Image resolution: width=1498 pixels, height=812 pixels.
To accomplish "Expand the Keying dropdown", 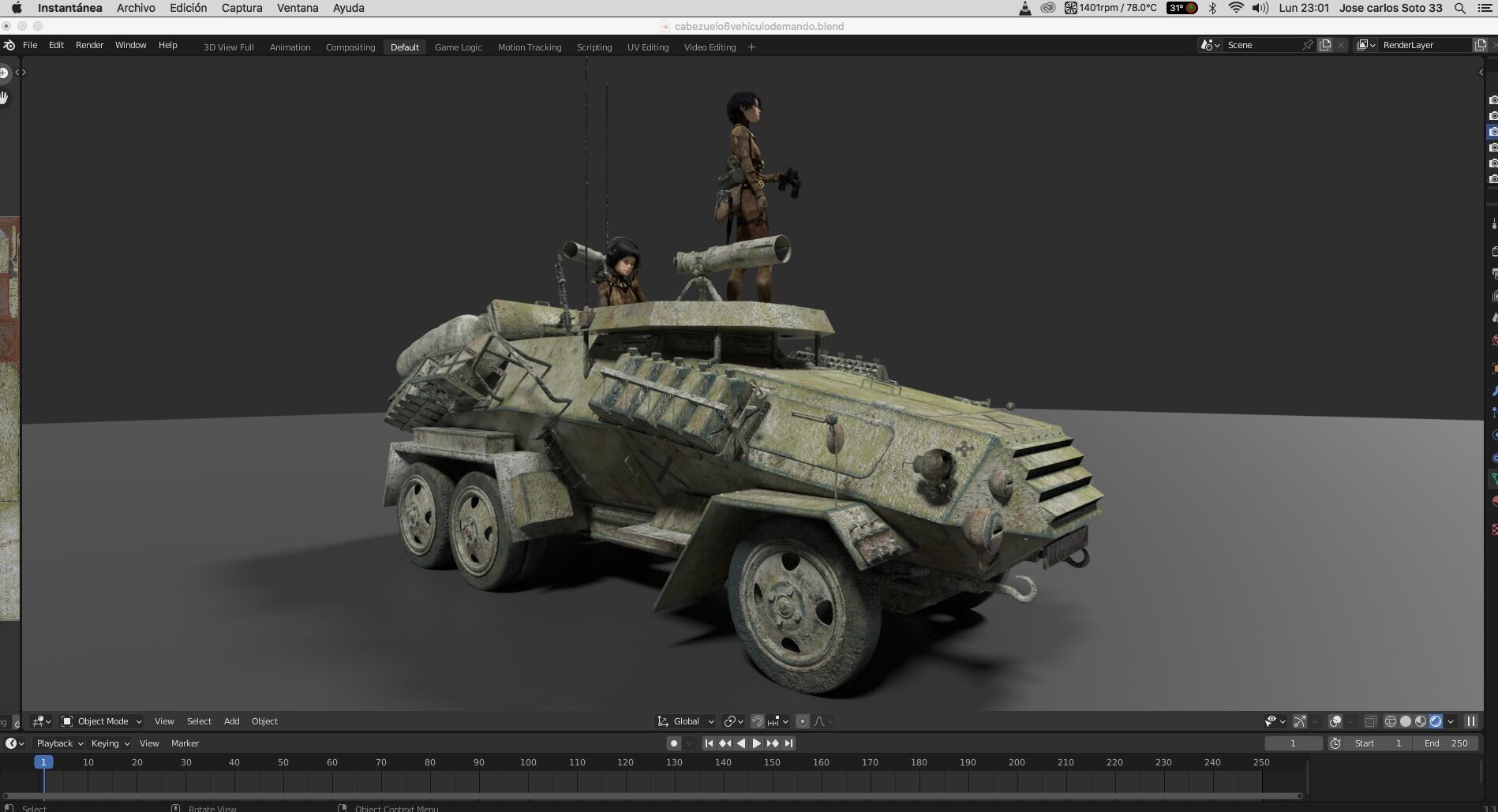I will click(x=110, y=743).
